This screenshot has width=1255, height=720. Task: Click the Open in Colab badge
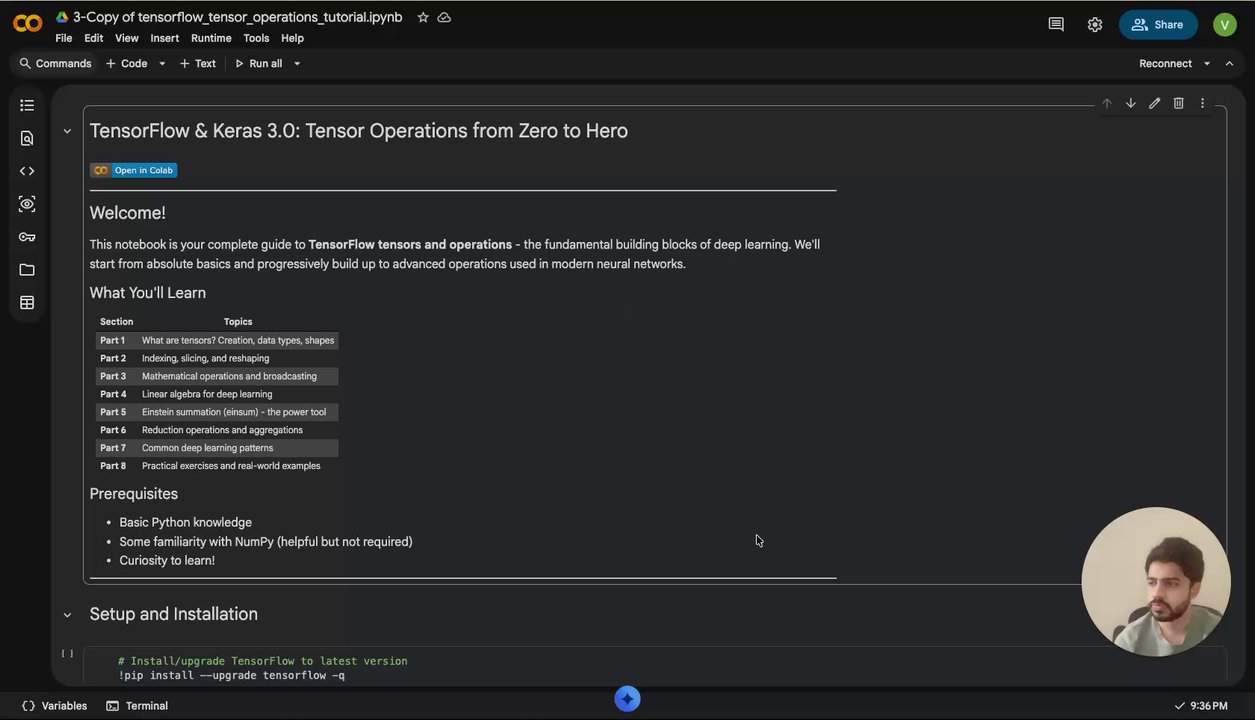pyautogui.click(x=133, y=170)
